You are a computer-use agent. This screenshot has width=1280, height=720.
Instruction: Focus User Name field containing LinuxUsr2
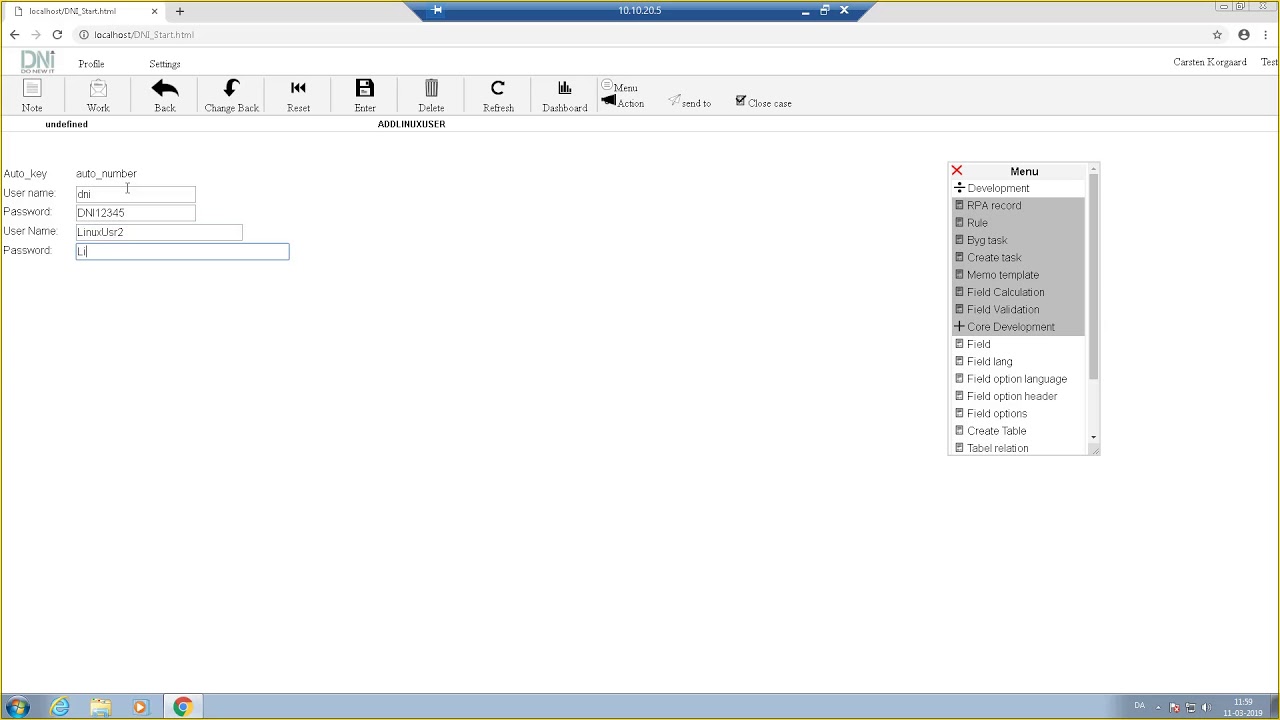pos(159,232)
